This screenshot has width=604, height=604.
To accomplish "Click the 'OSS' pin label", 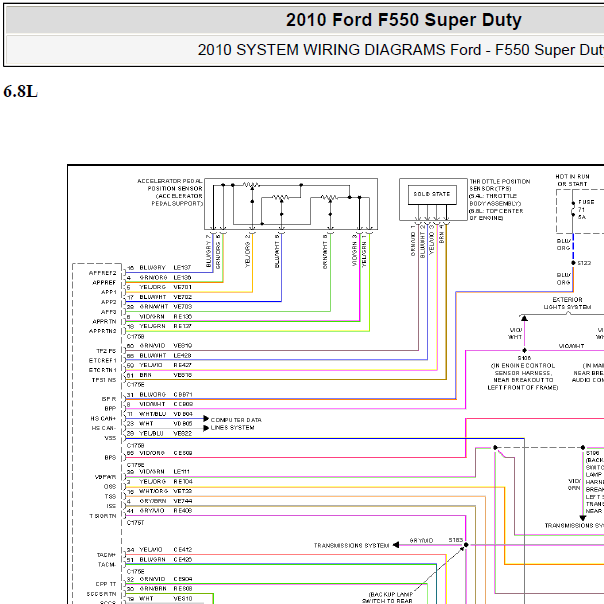I will tap(110, 487).
